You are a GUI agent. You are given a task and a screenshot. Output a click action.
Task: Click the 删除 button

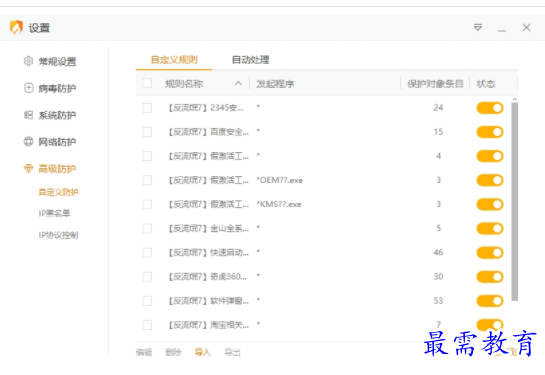[173, 352]
